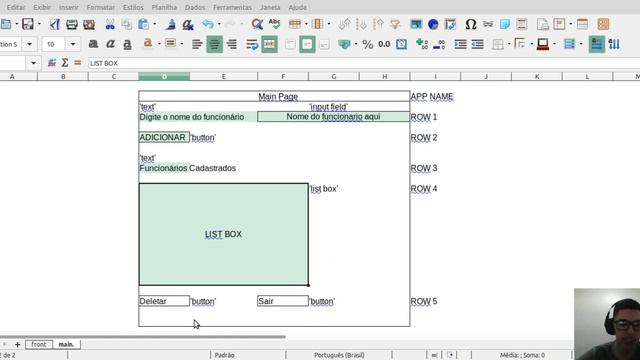Click the Copy icon
640x360 pixels.
127,24
